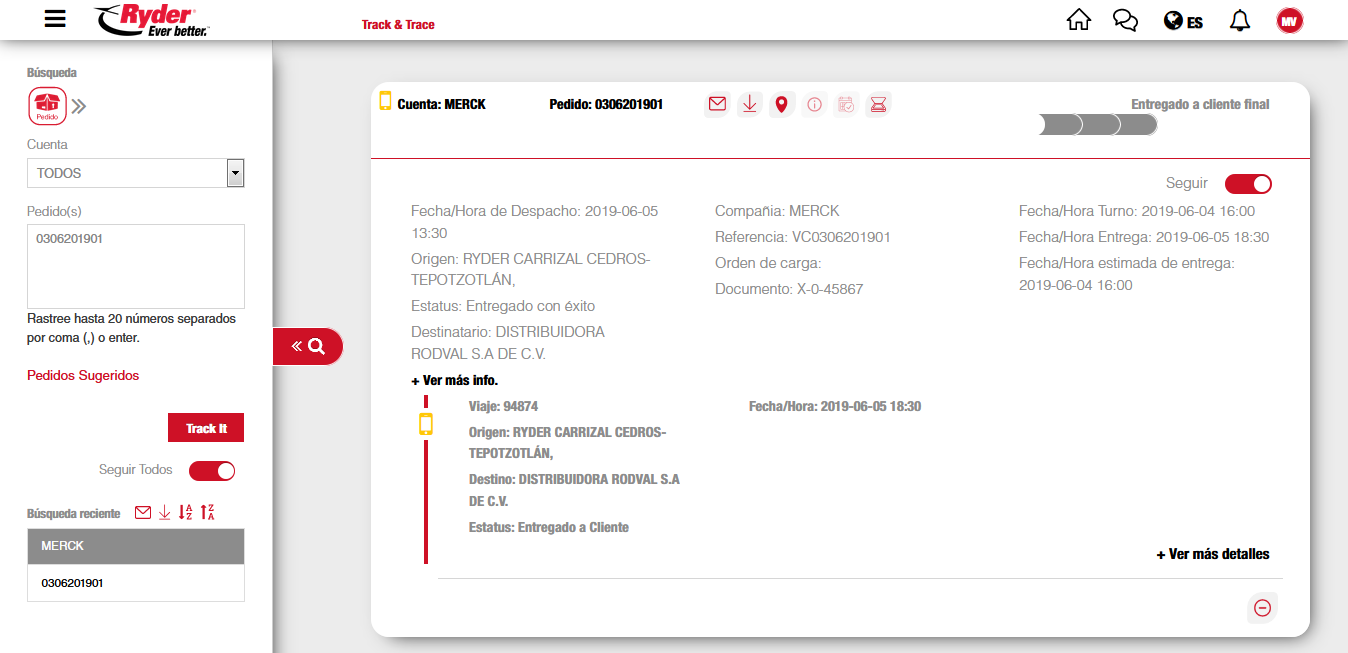This screenshot has width=1348, height=653.
Task: Expand '+ Ver más detalles' for trip 94874
Action: (x=1212, y=554)
